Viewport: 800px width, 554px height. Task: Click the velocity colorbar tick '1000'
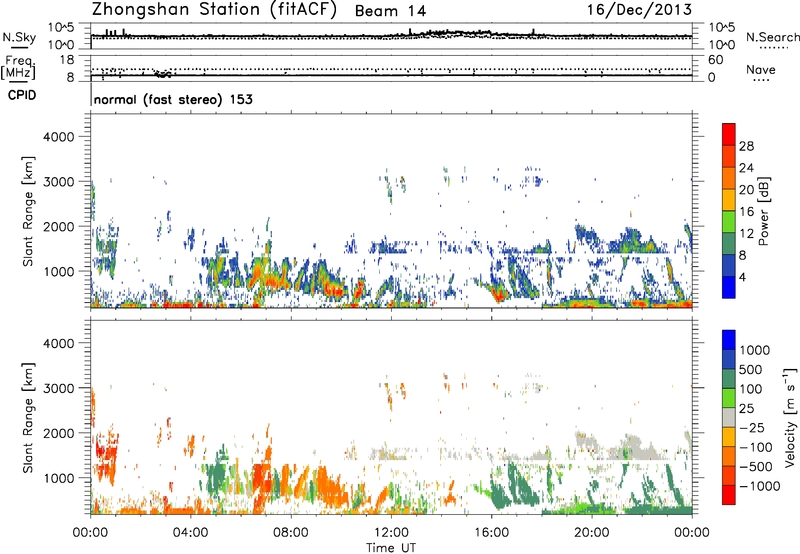(x=755, y=350)
